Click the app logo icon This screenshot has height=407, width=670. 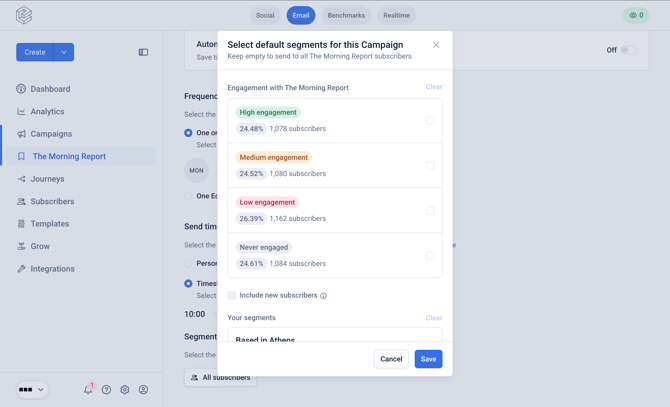pyautogui.click(x=24, y=15)
